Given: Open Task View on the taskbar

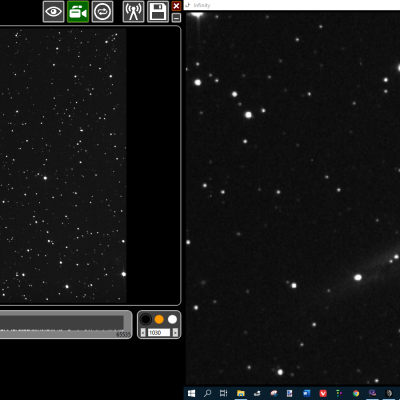Looking at the screenshot, I should pos(223,393).
